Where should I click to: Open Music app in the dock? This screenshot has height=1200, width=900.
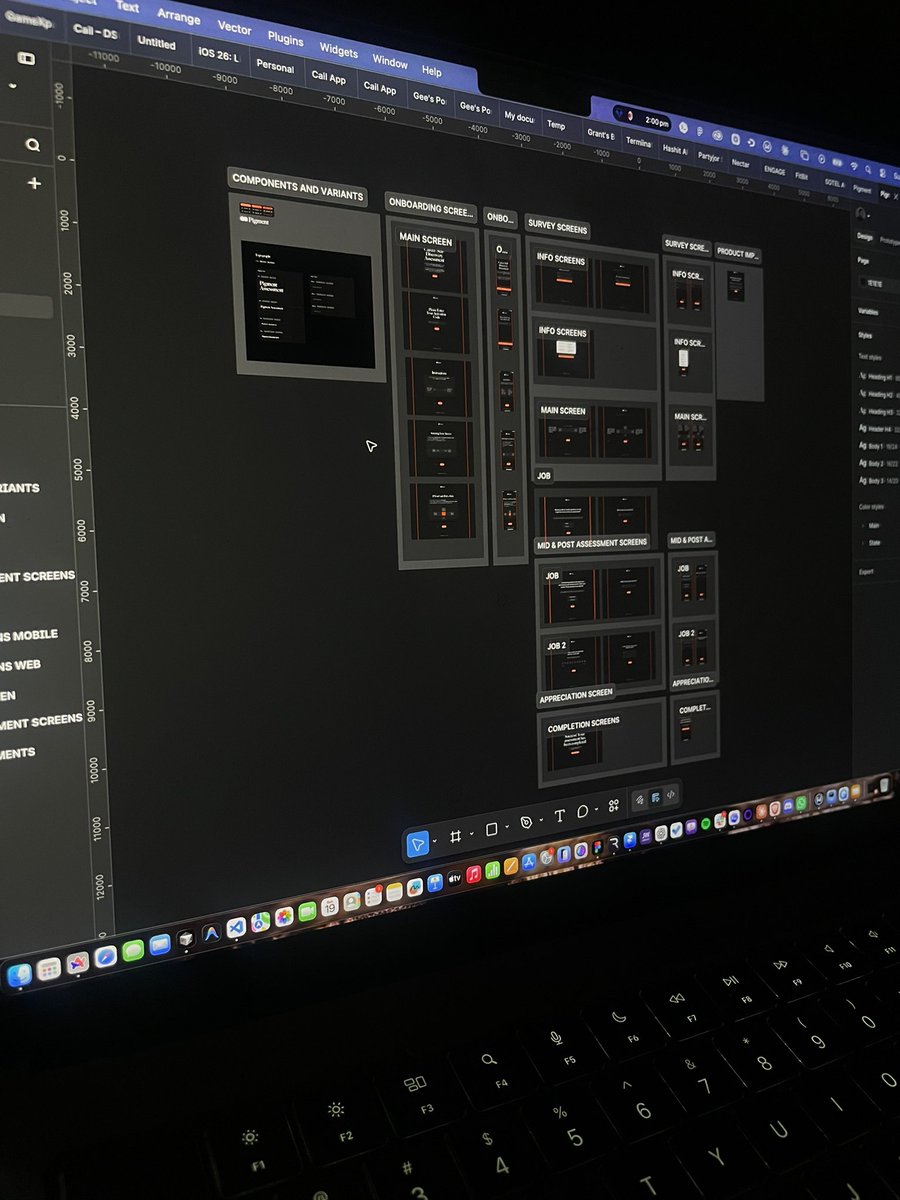click(x=474, y=874)
